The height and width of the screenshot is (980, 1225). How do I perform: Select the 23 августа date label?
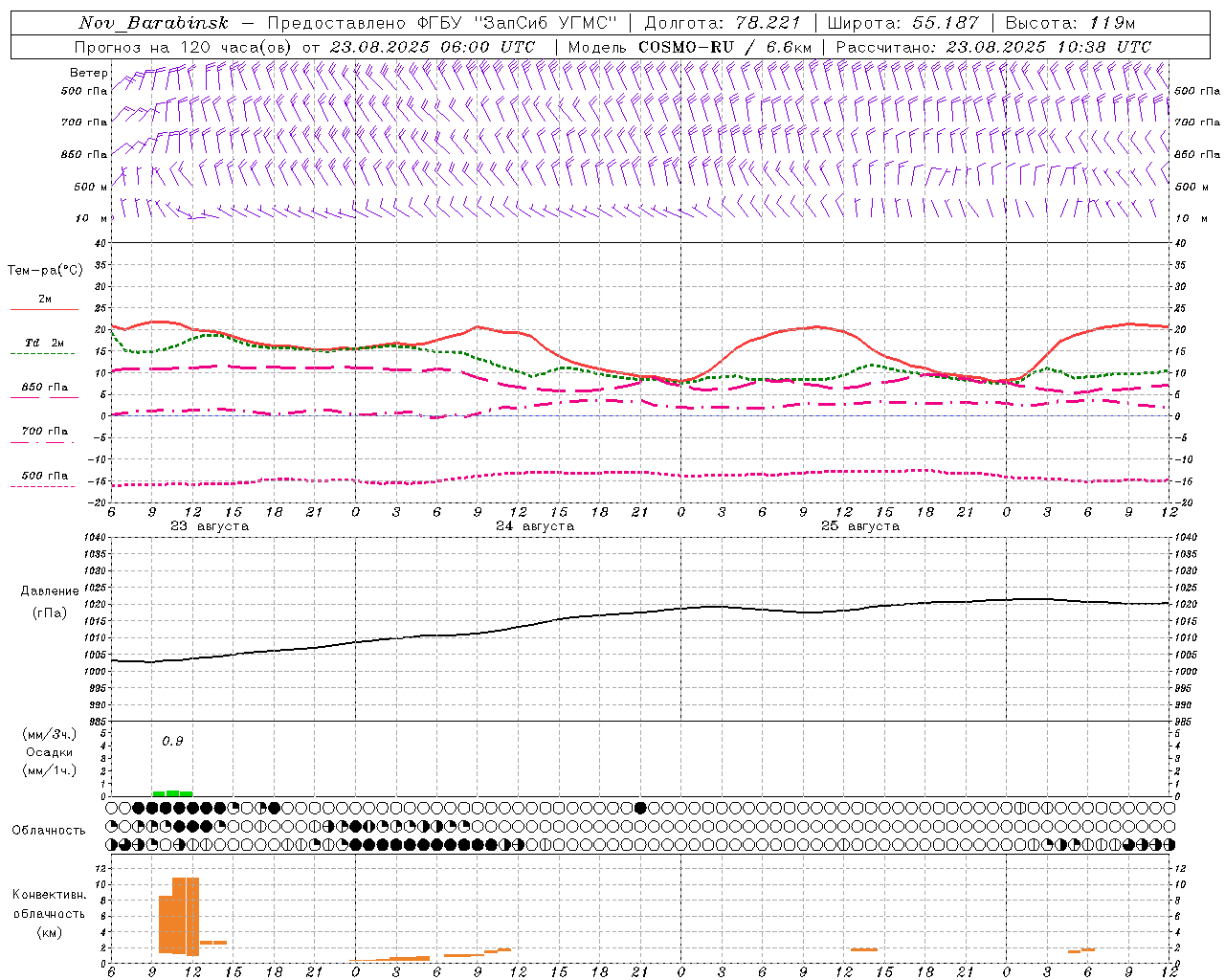(210, 526)
